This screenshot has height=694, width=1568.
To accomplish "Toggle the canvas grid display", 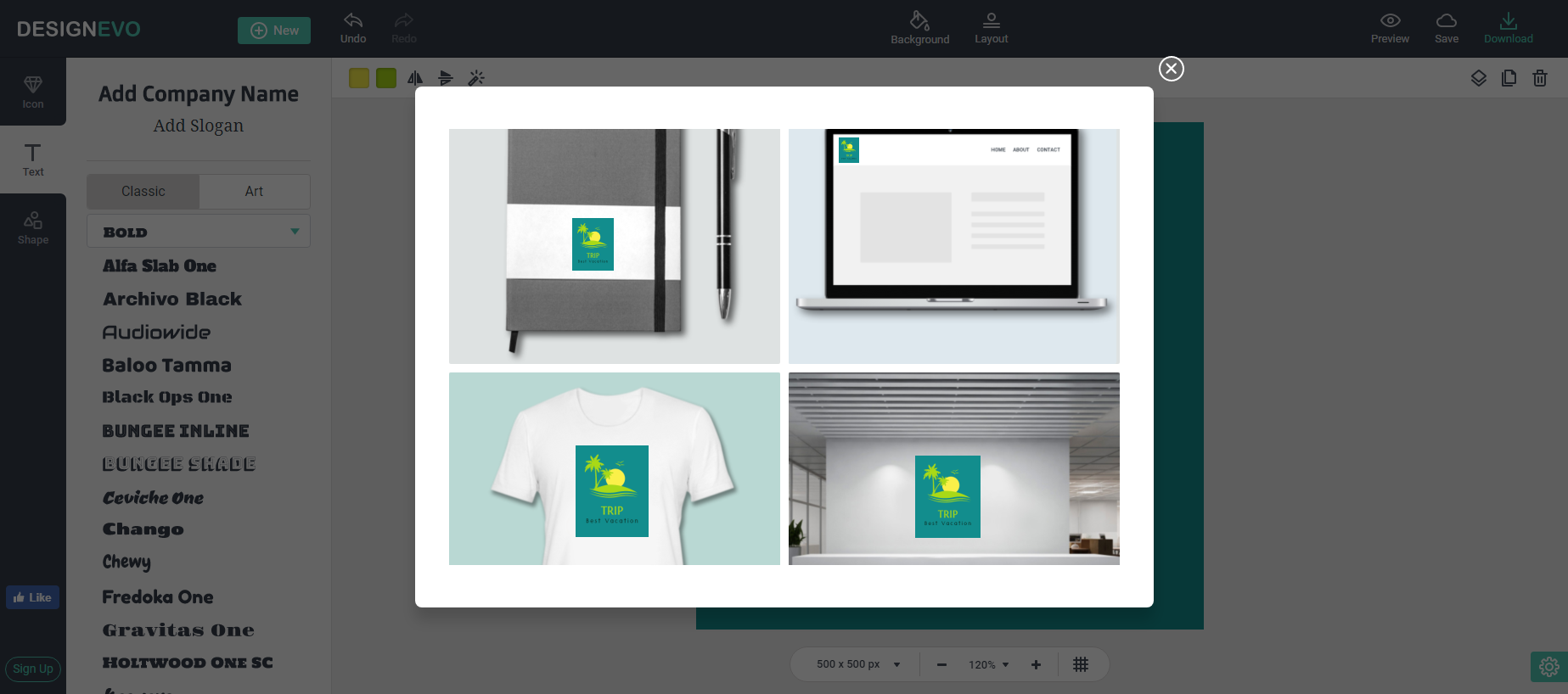I will point(1080,664).
